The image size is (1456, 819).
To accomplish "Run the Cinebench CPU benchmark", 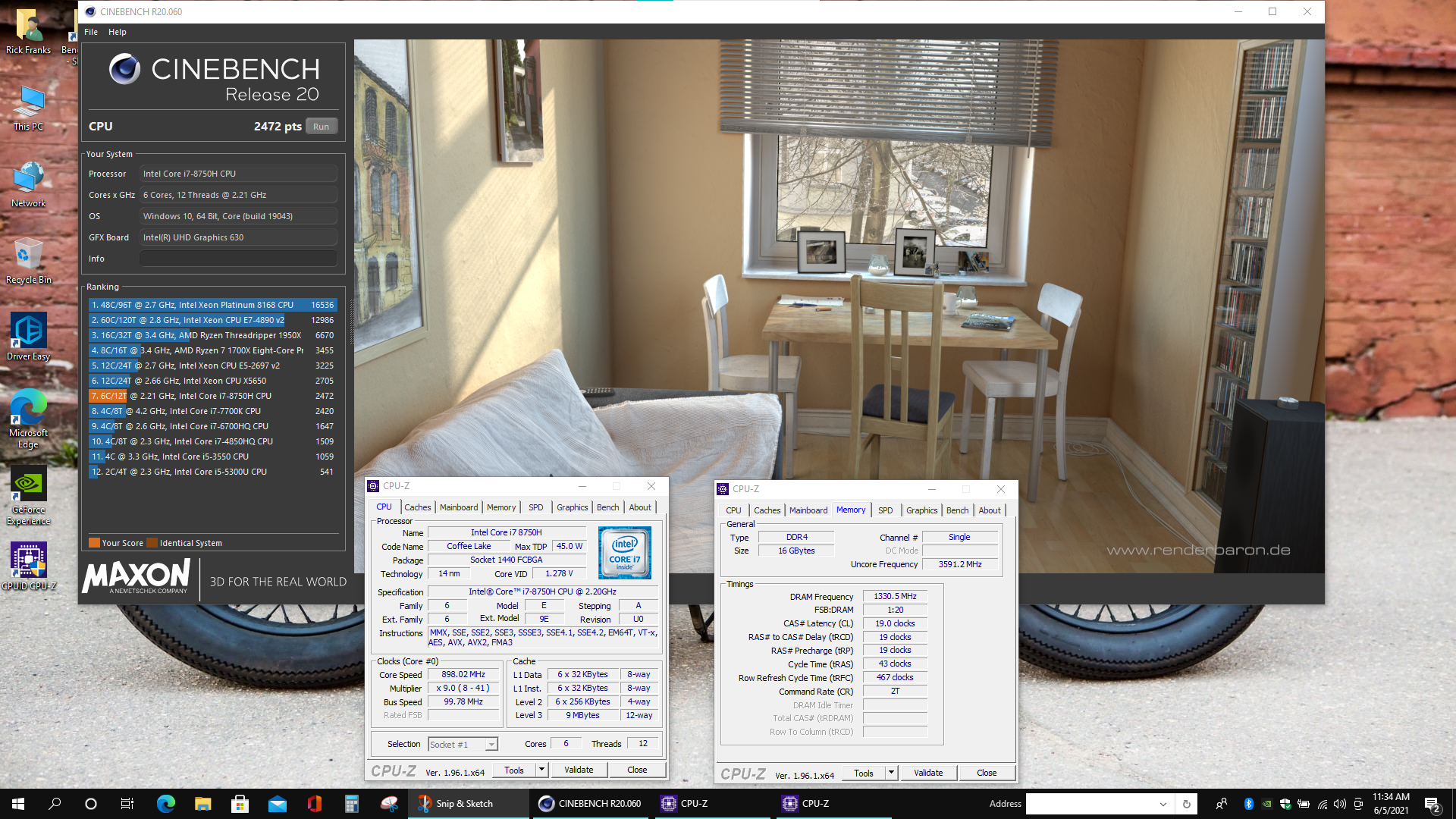I will click(x=322, y=127).
